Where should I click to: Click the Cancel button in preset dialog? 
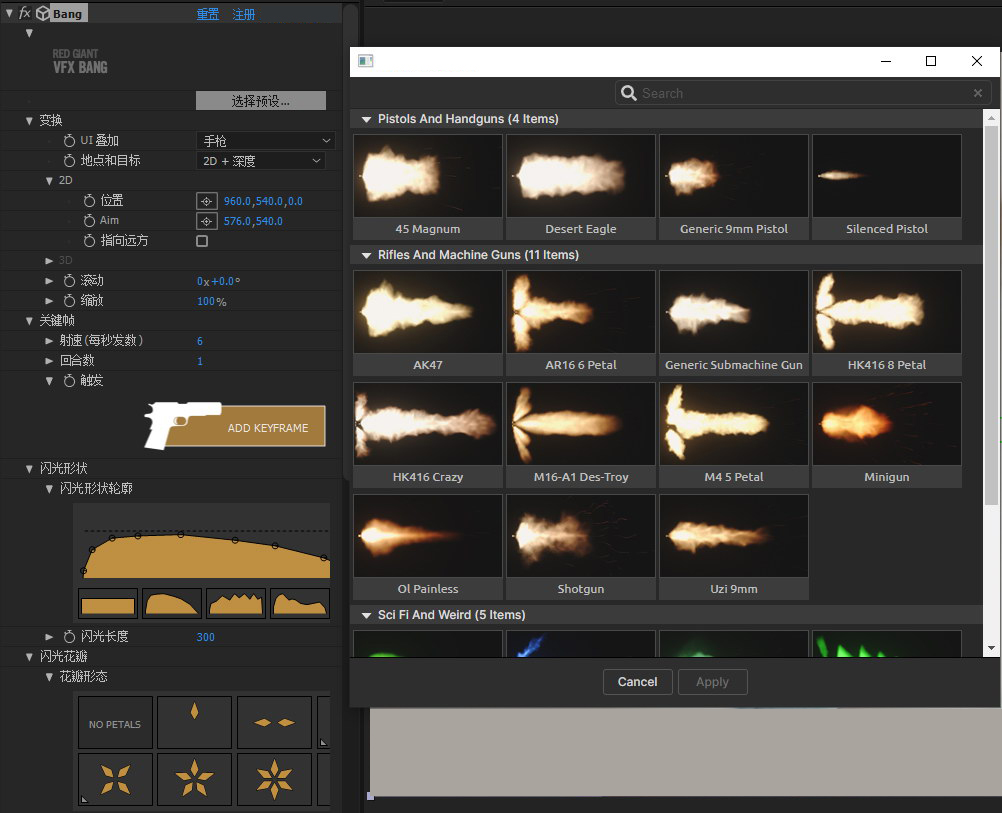pos(637,682)
